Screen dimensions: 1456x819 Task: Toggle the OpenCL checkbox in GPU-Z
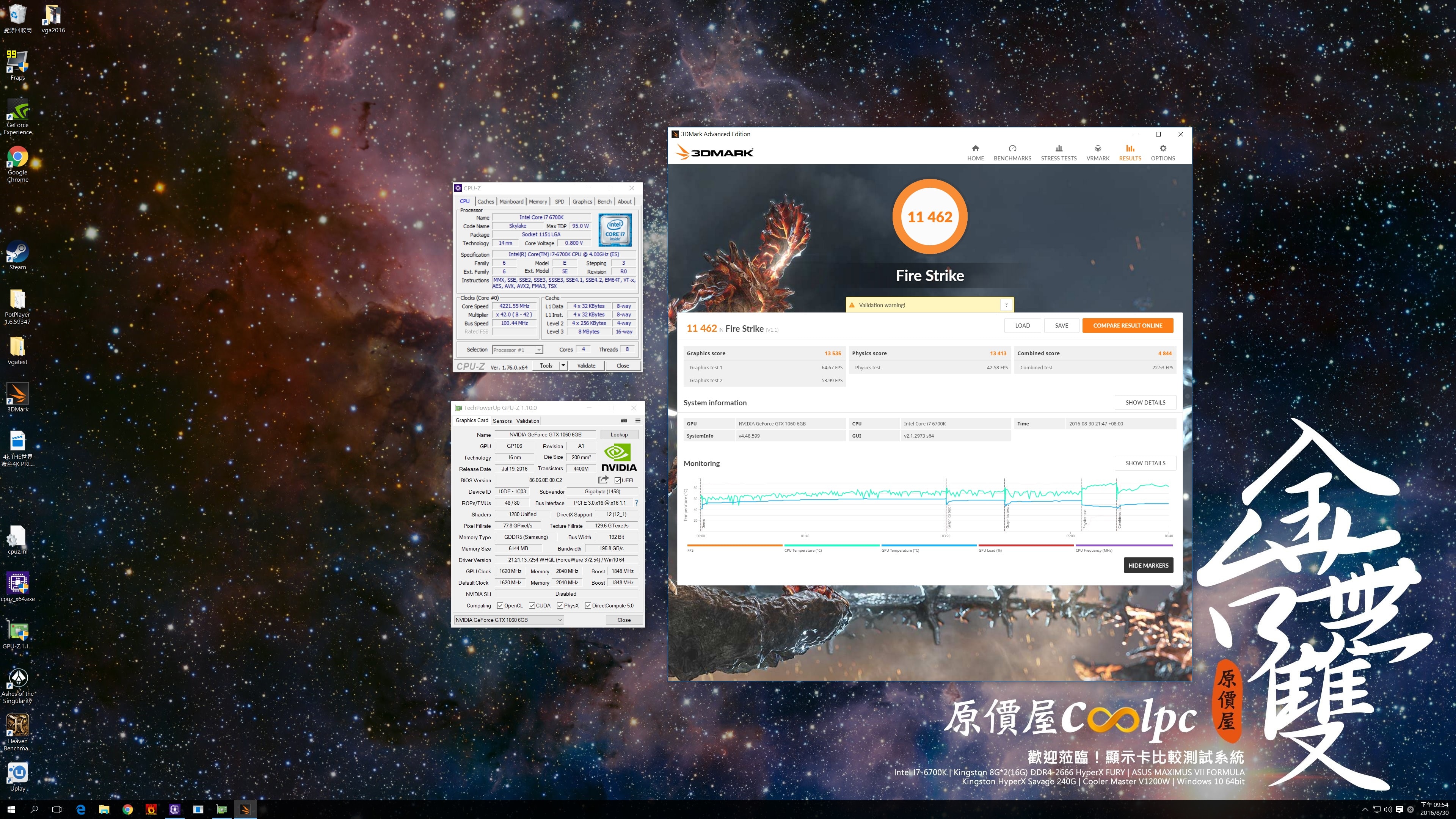[500, 606]
